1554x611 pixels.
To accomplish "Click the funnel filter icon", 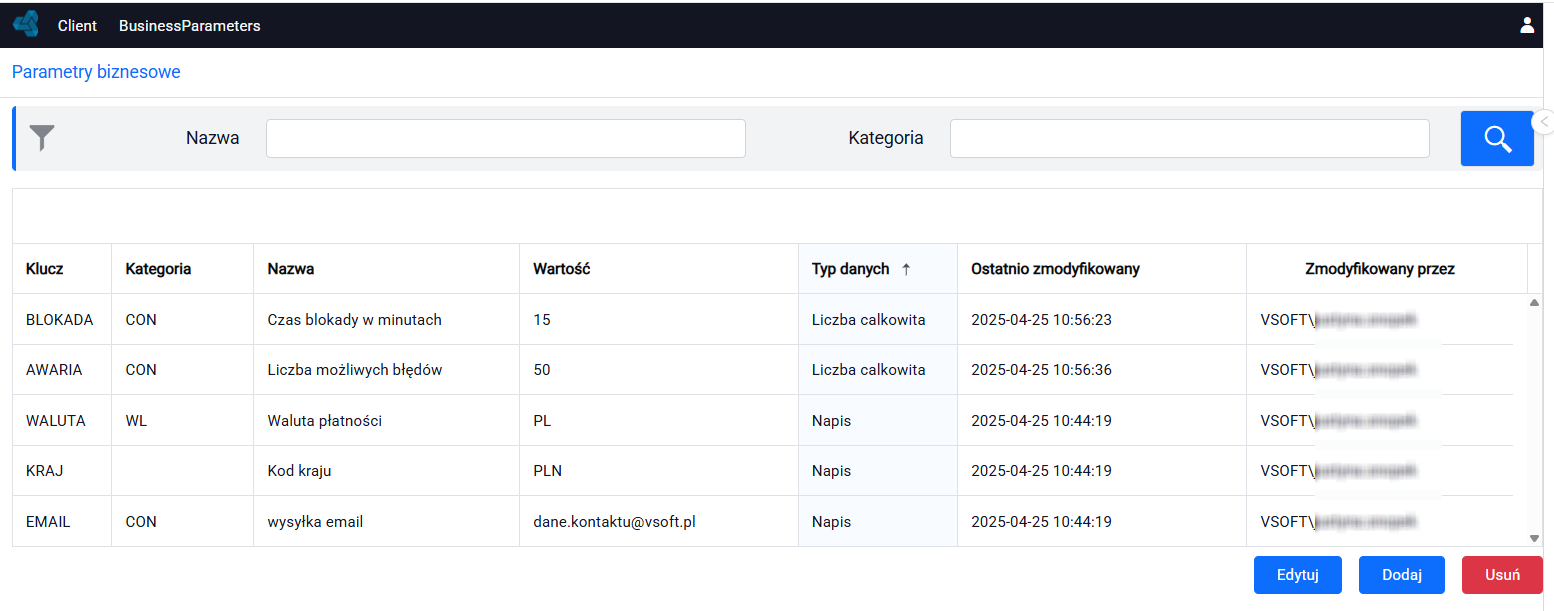I will click(42, 138).
